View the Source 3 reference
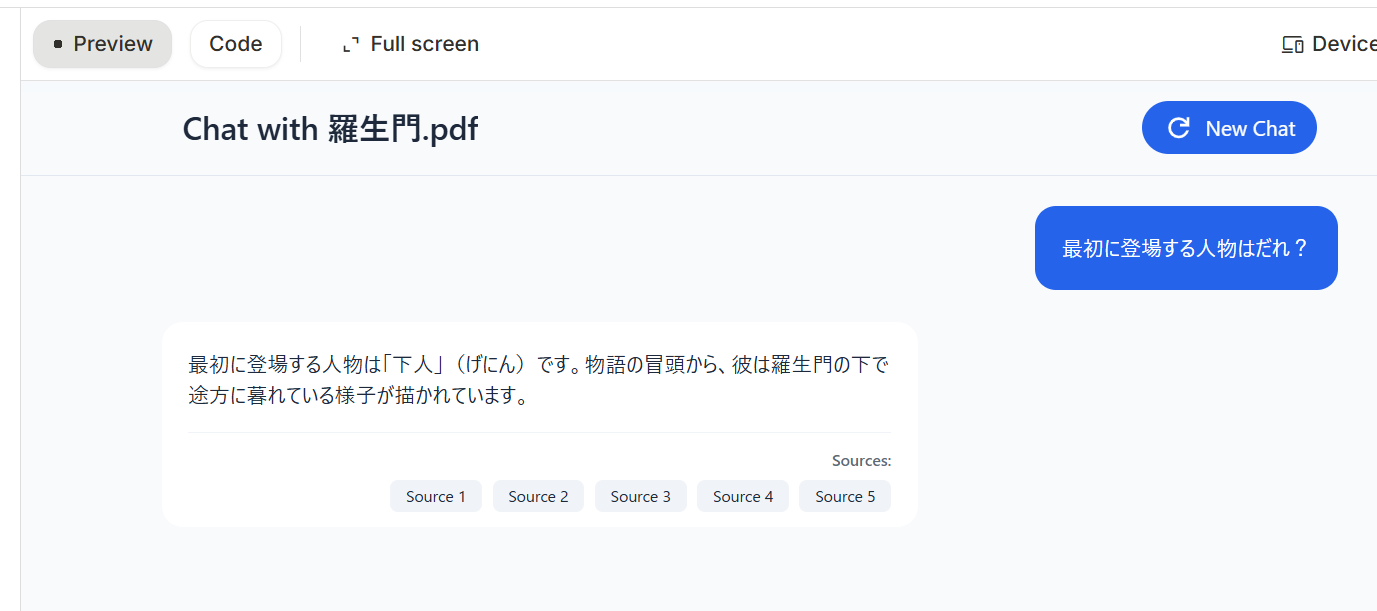Screen dimensions: 1377x611 640,496
